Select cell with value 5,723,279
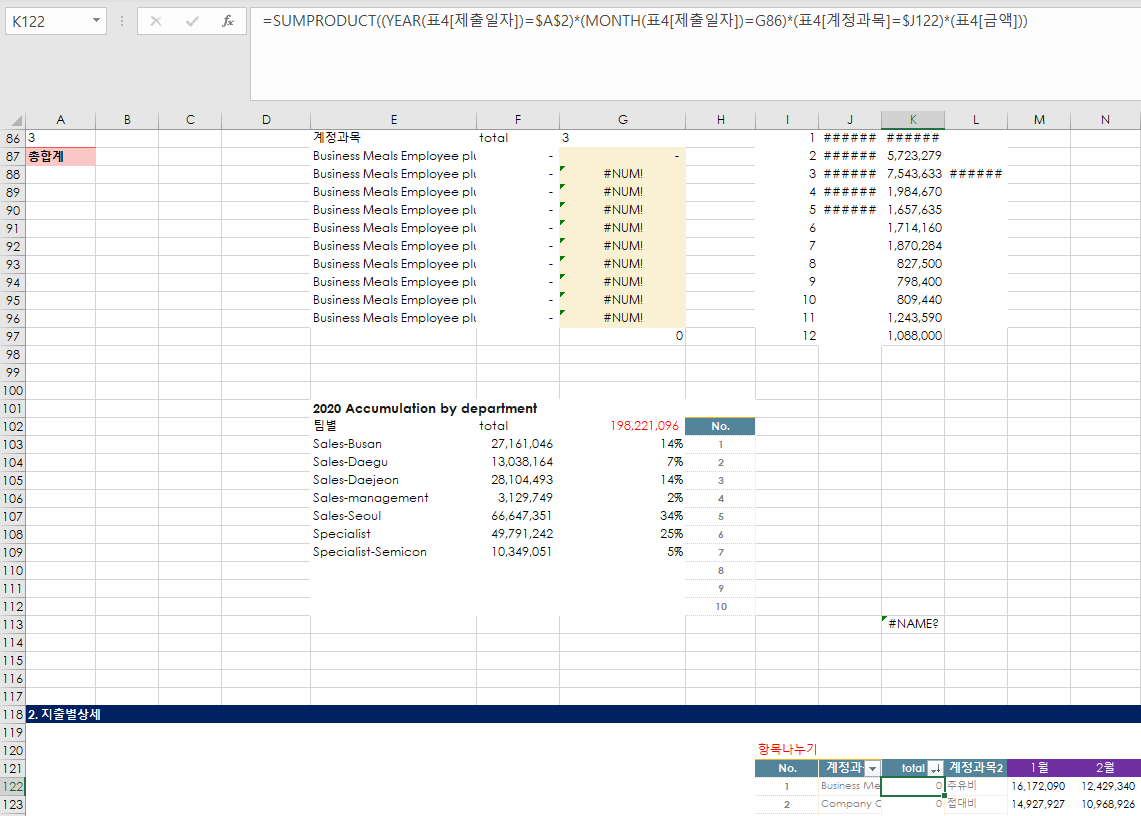The height and width of the screenshot is (816, 1141). point(913,156)
